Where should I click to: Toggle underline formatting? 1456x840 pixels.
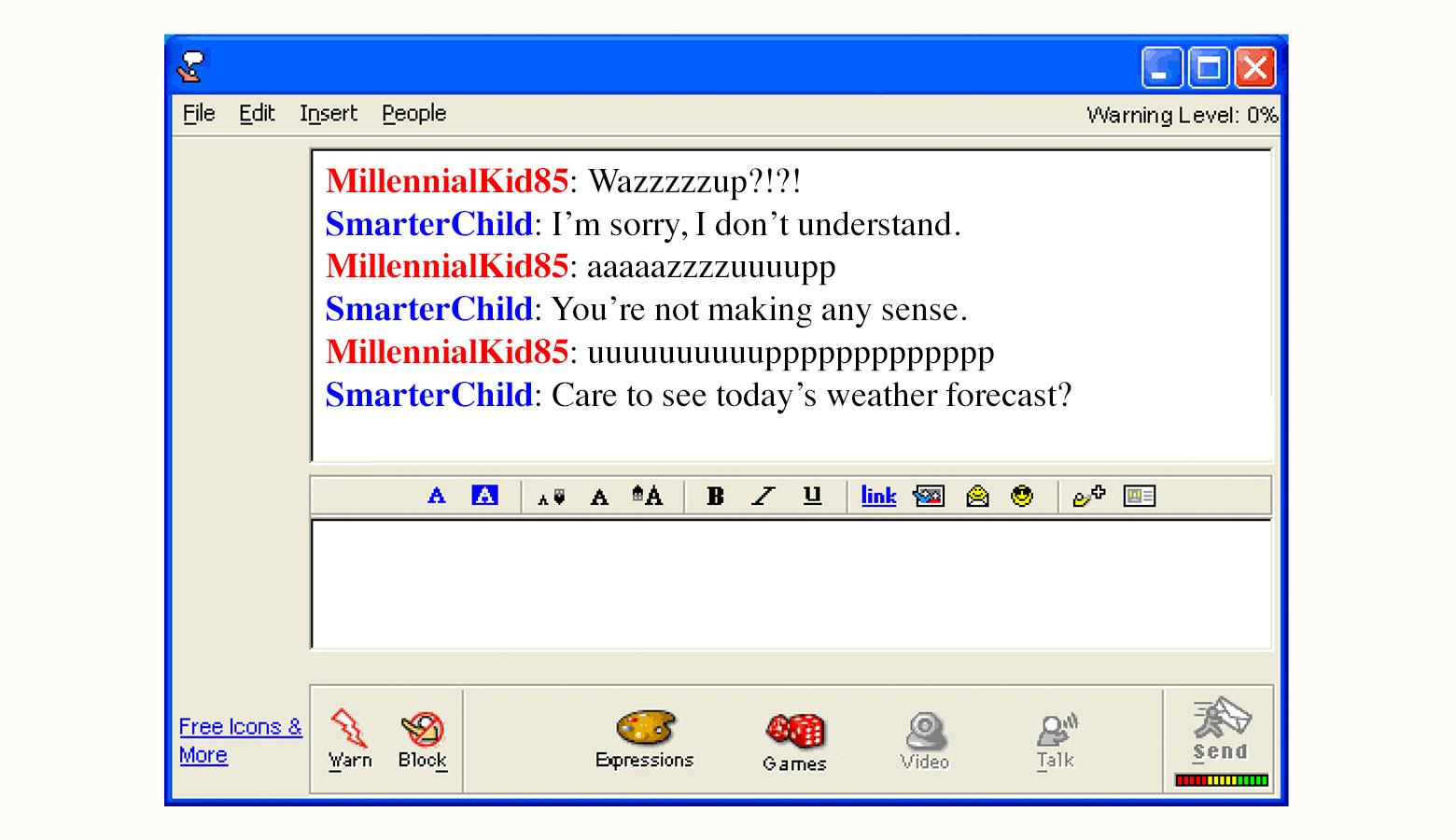pyautogui.click(x=812, y=495)
